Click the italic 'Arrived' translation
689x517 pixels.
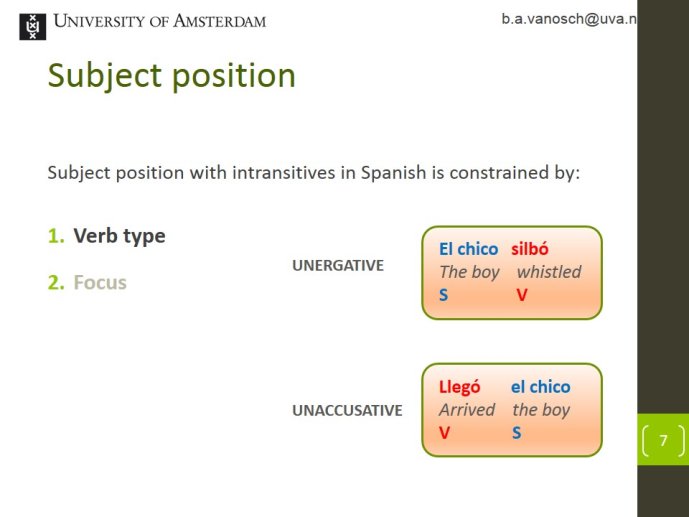click(x=467, y=410)
